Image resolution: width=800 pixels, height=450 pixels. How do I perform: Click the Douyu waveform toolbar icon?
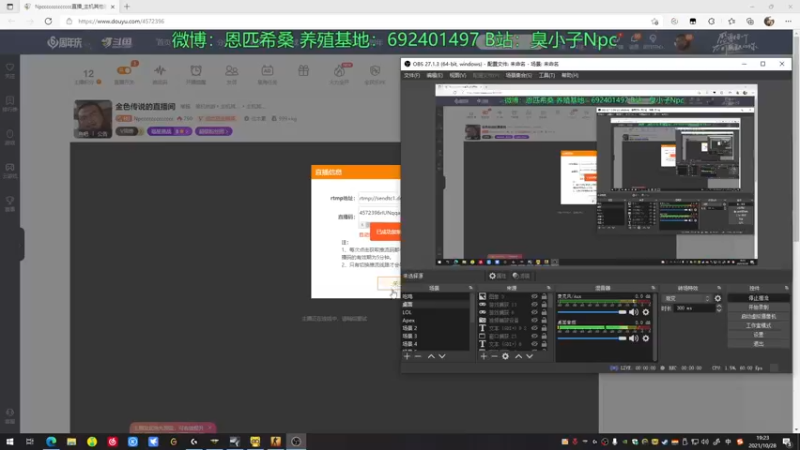point(160,70)
